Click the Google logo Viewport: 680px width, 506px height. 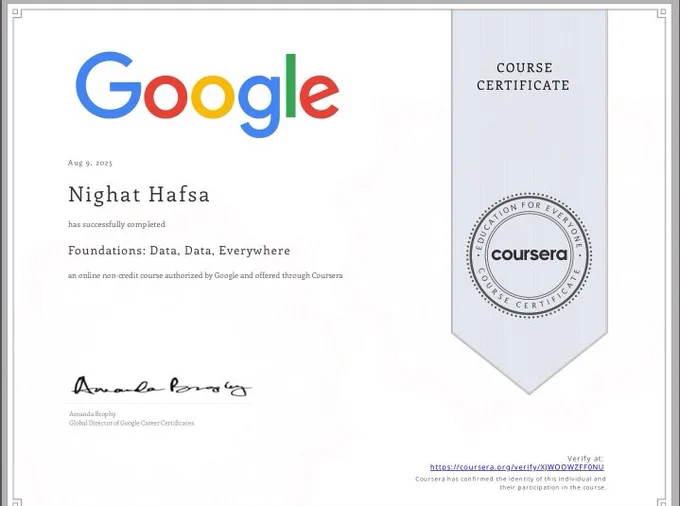tap(208, 95)
